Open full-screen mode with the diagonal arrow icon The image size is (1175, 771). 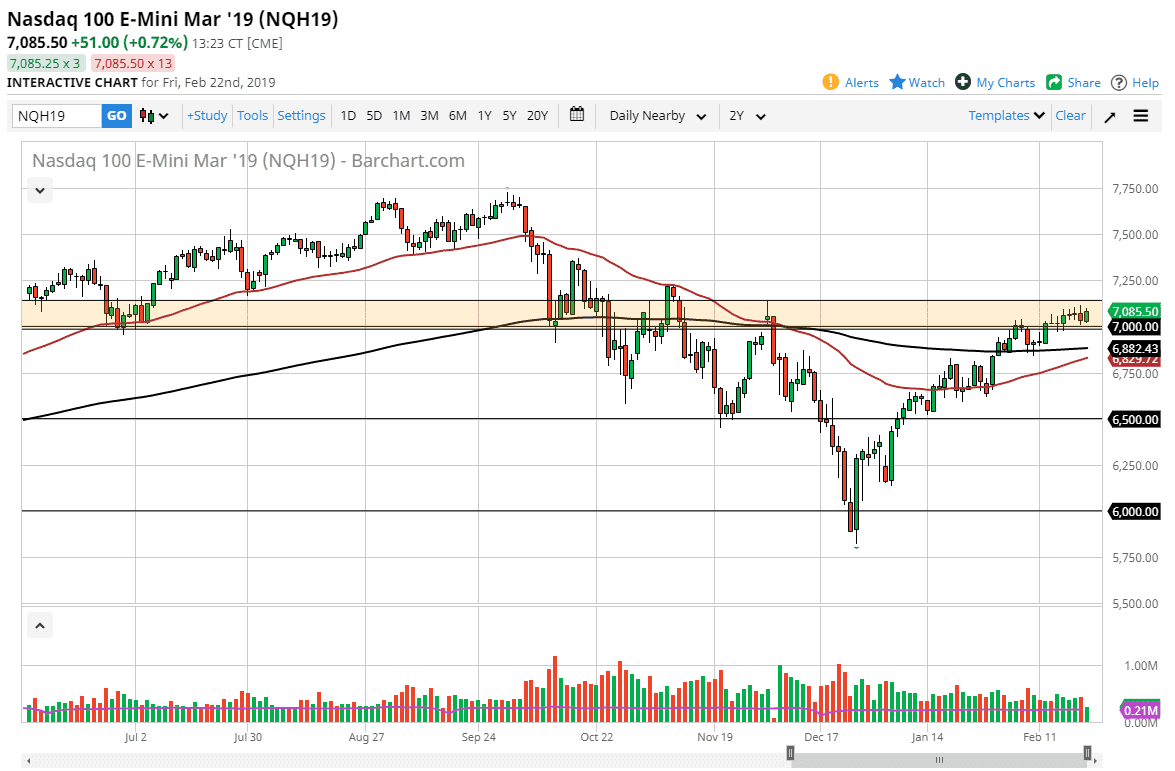click(x=1110, y=115)
